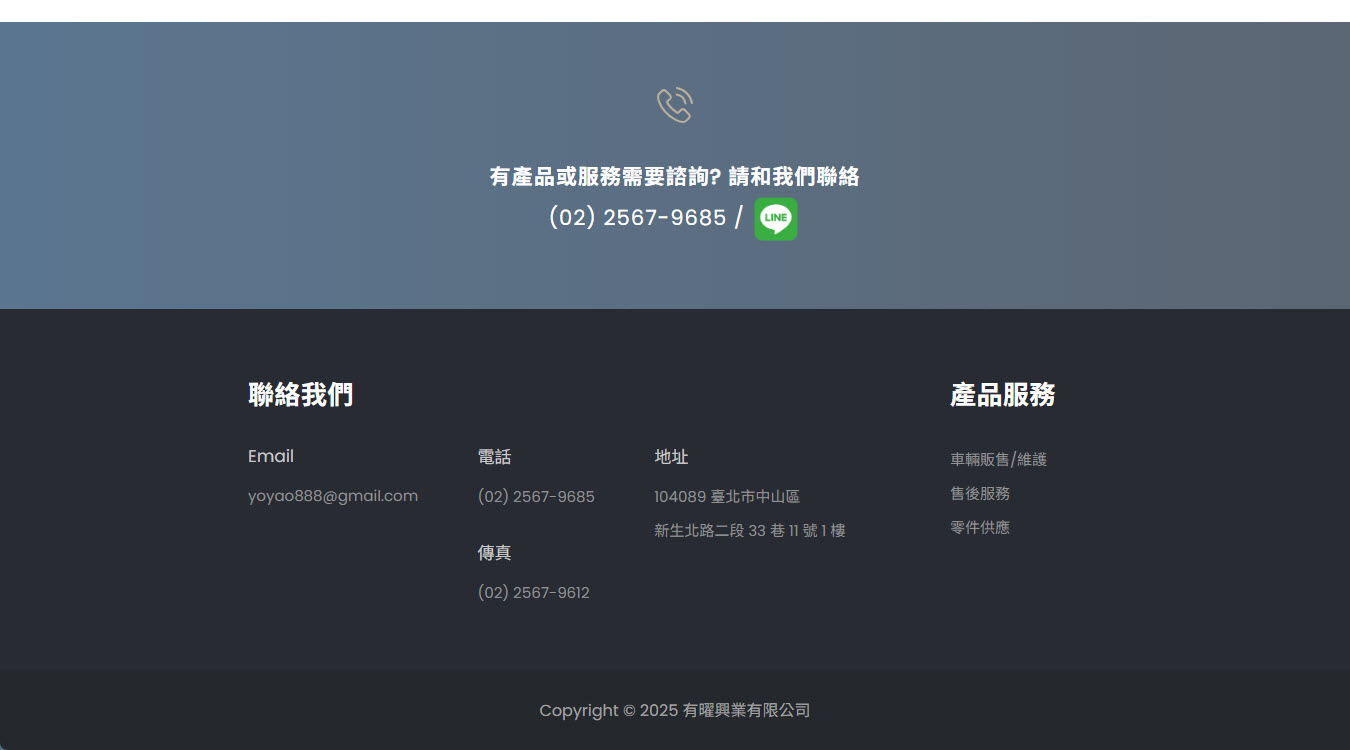This screenshot has height=750, width=1350.
Task: Click the address line 104089 臺北市中山區
Action: click(726, 497)
